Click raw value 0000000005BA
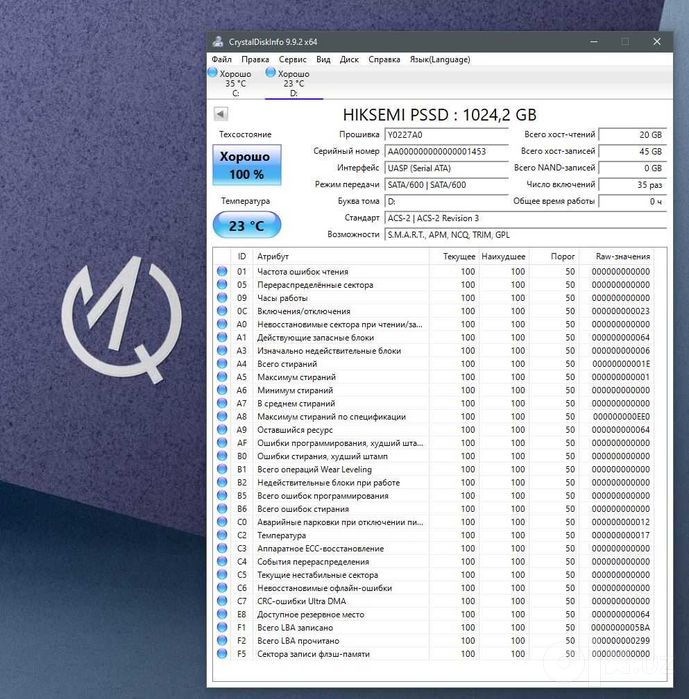This screenshot has width=689, height=699. [620, 627]
